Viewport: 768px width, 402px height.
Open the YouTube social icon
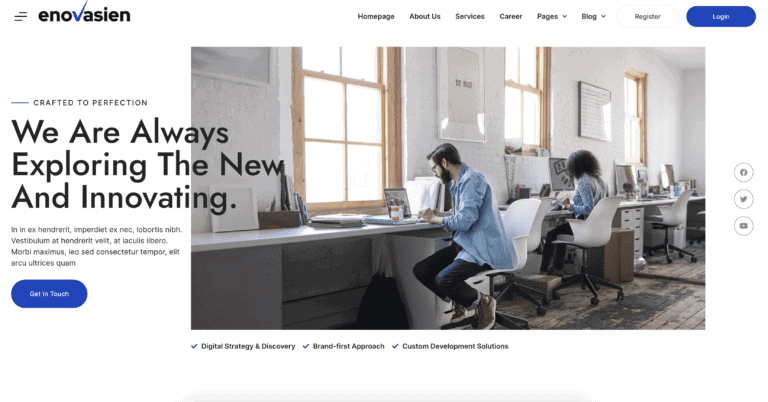[744, 226]
